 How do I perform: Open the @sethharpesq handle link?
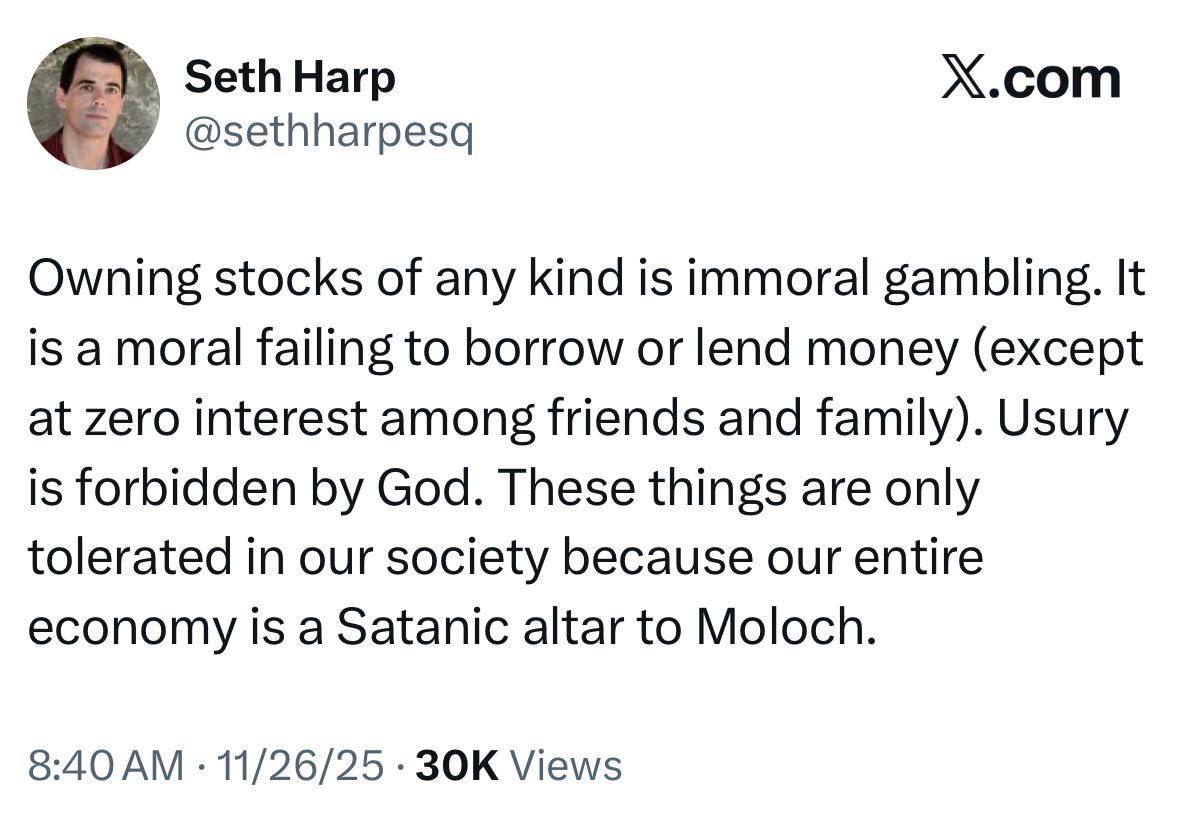click(327, 131)
